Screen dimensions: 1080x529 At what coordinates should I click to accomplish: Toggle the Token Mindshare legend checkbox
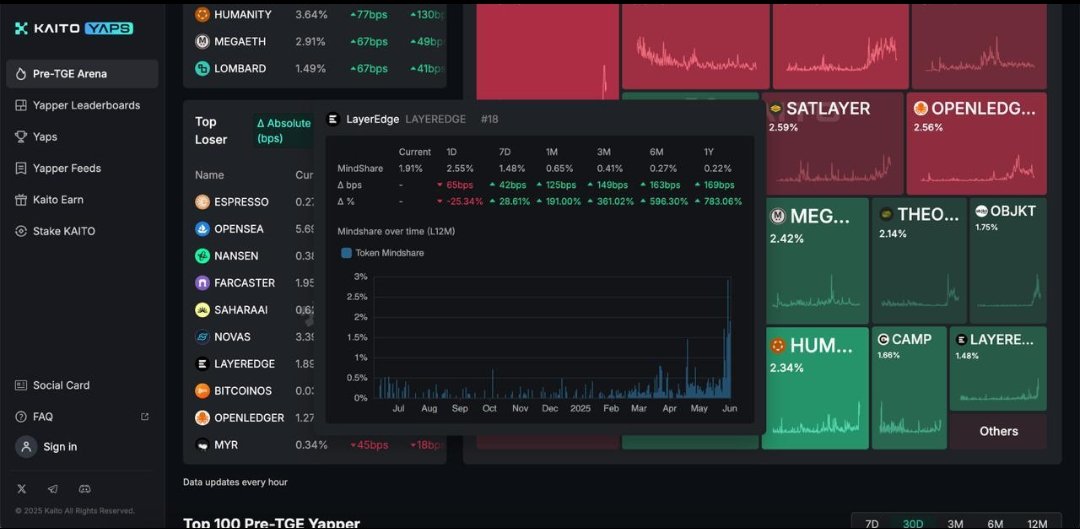(346, 253)
